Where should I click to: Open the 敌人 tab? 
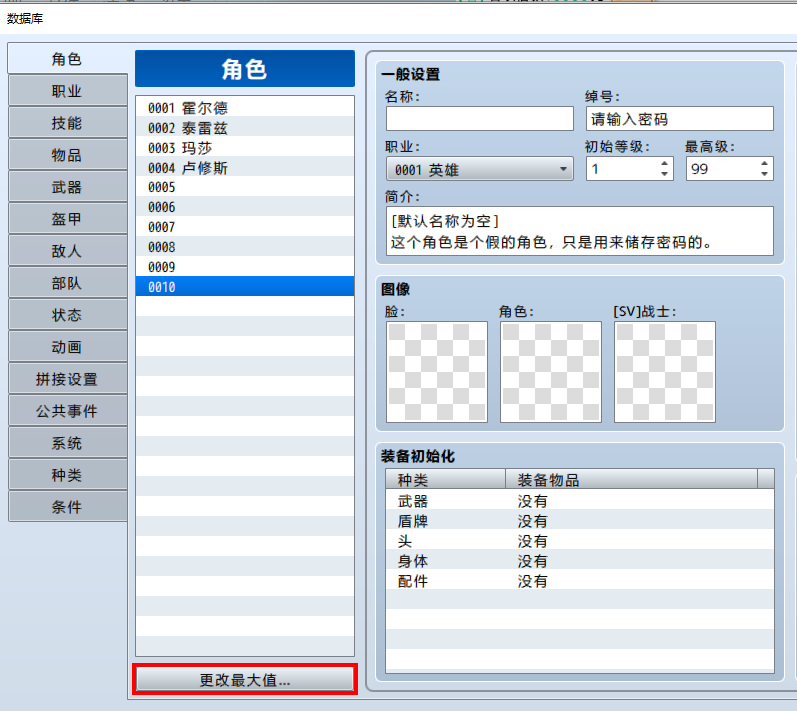click(x=67, y=251)
